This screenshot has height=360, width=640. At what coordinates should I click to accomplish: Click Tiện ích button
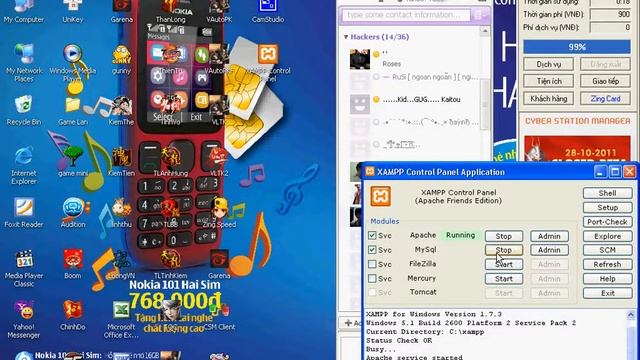coord(549,81)
